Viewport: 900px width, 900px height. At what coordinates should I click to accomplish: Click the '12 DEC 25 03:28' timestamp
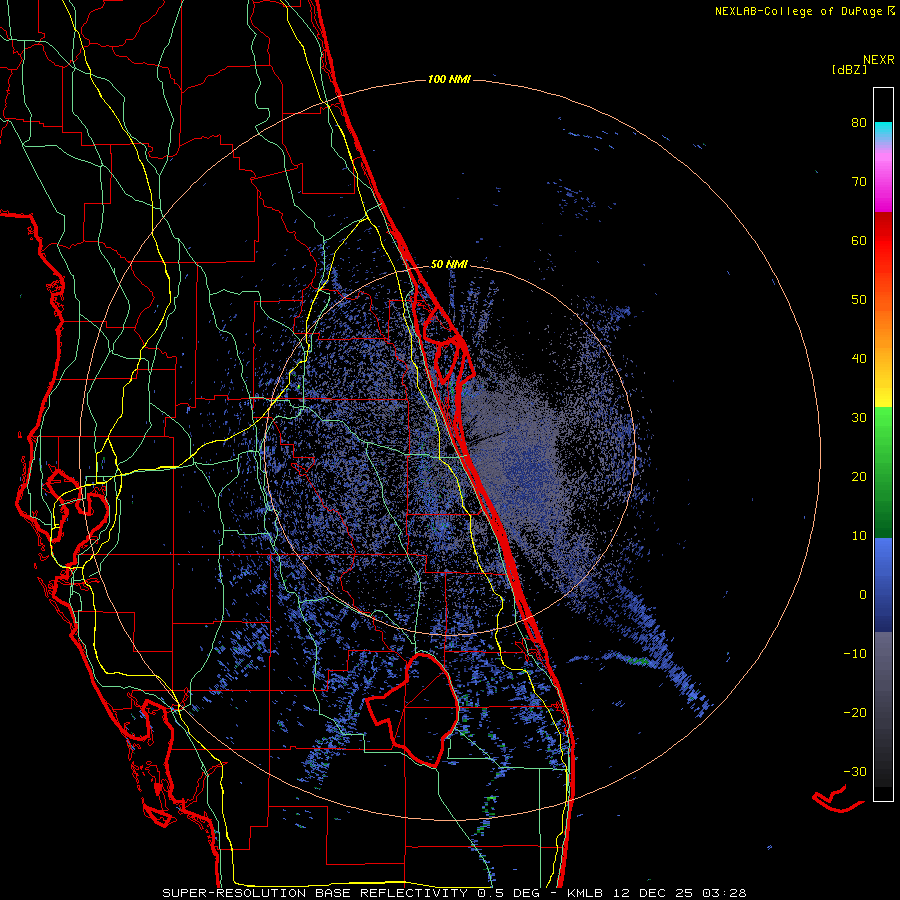pyautogui.click(x=678, y=893)
